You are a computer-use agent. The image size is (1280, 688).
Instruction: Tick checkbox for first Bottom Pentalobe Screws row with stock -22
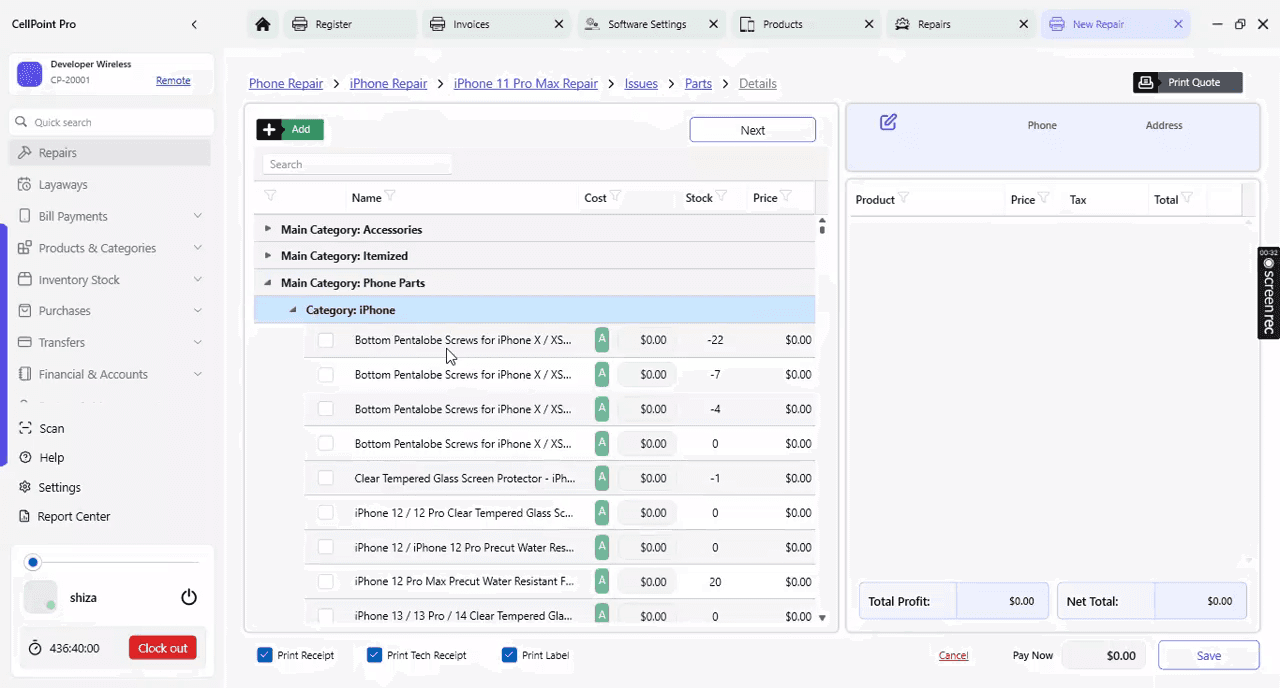(326, 340)
